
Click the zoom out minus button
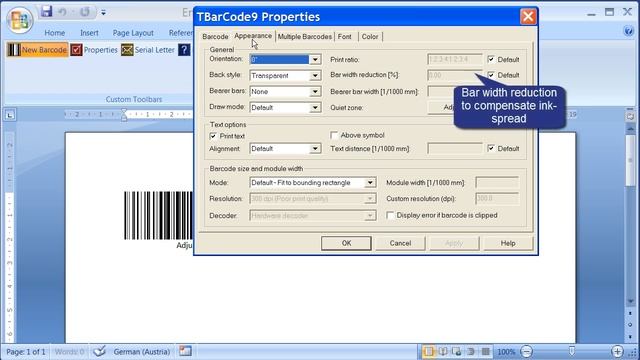tap(527, 351)
